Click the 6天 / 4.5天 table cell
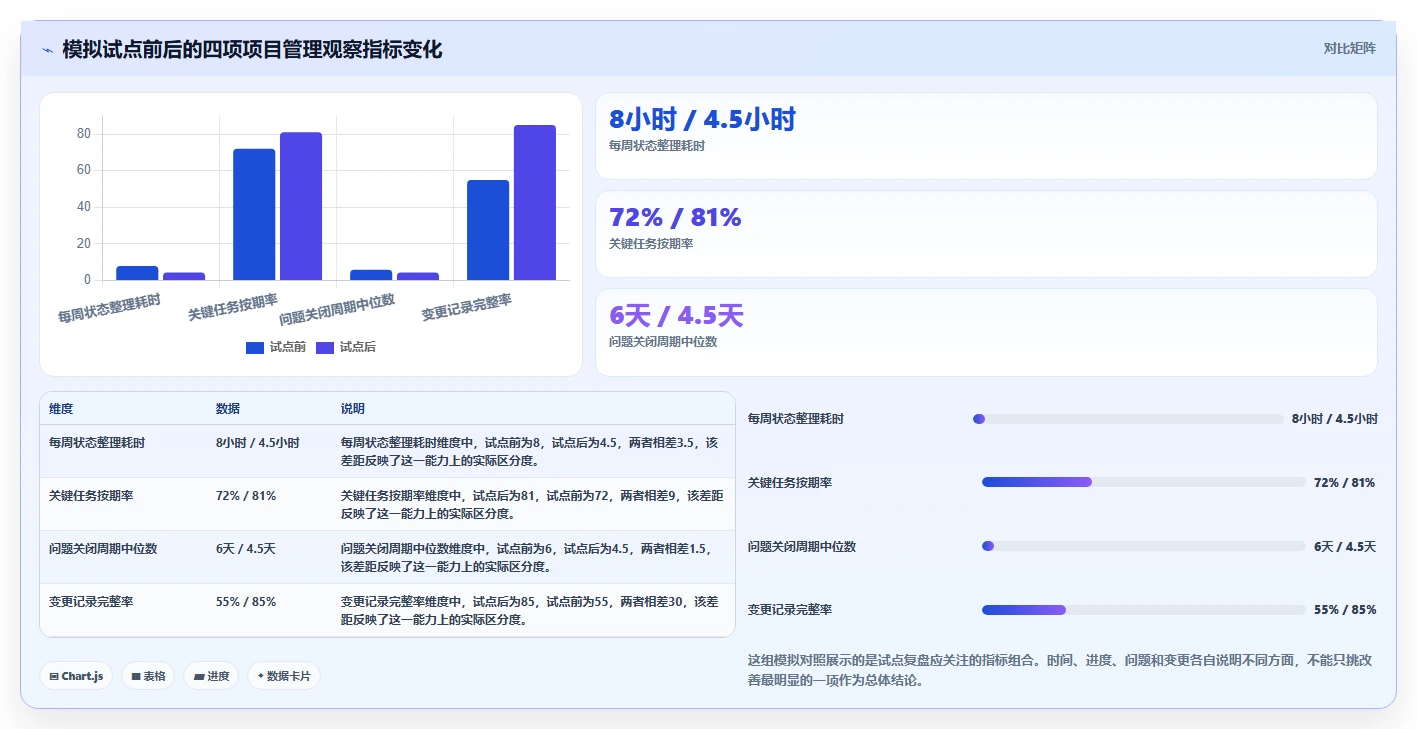 (x=246, y=548)
